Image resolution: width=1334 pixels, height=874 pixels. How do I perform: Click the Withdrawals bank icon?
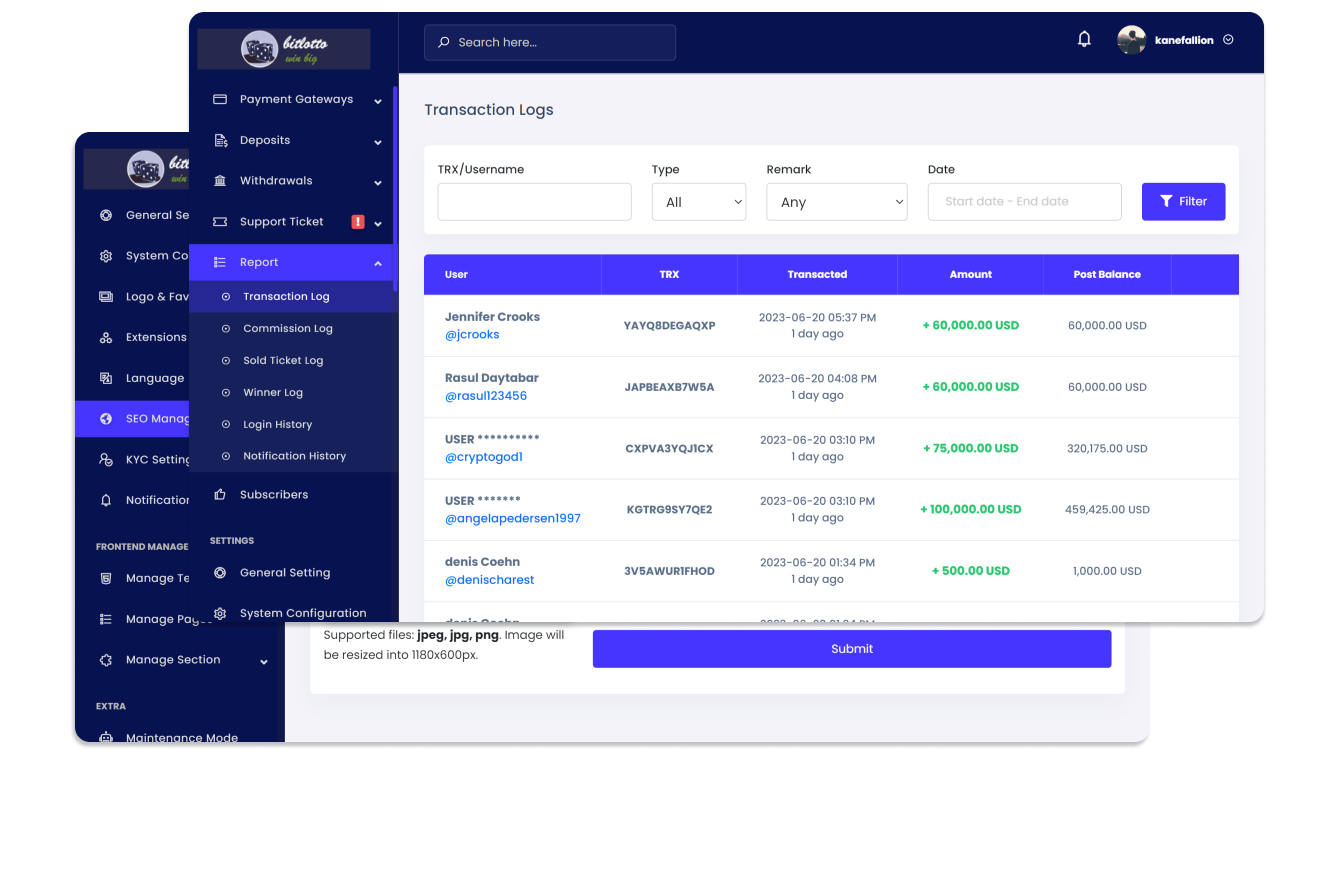[220, 181]
